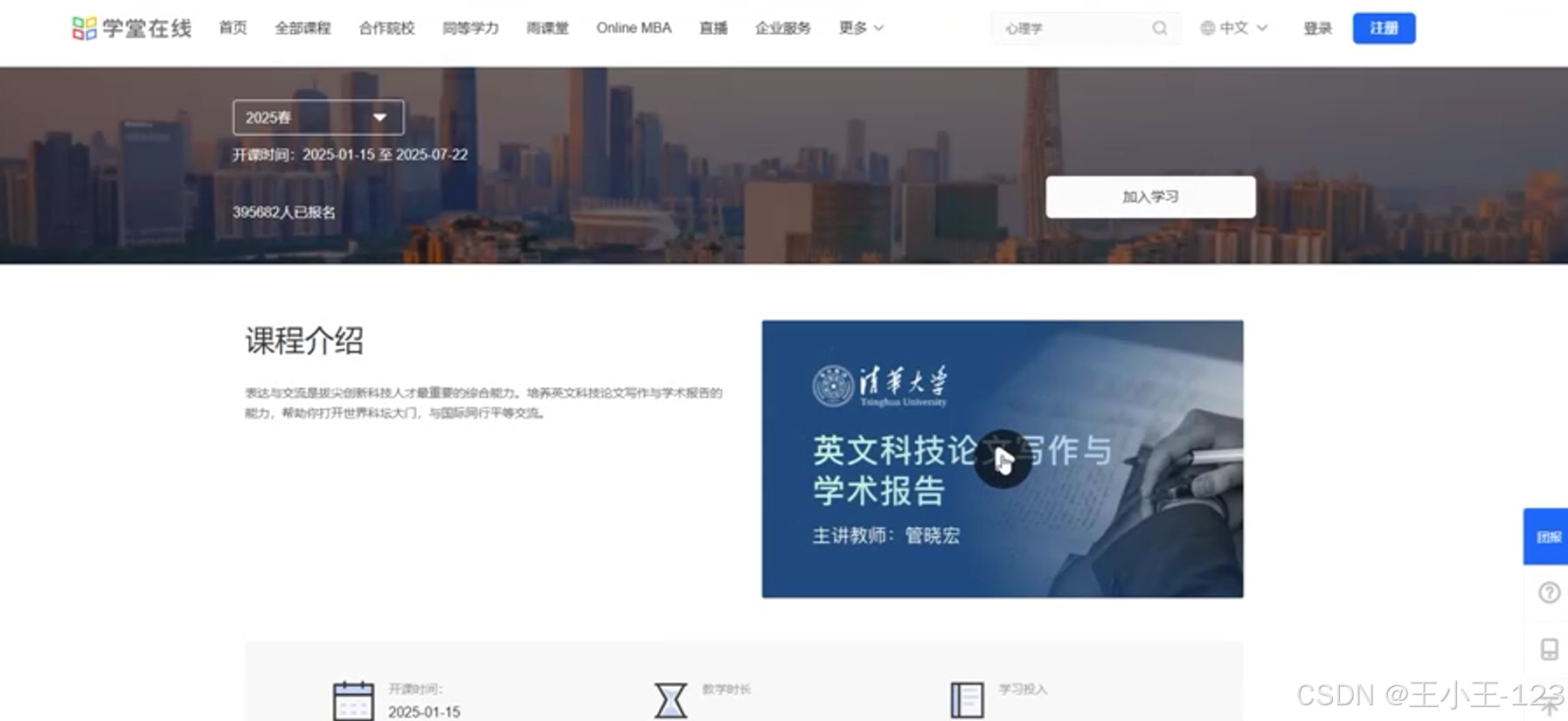Click the globe language icon
1568x721 pixels.
(1207, 28)
